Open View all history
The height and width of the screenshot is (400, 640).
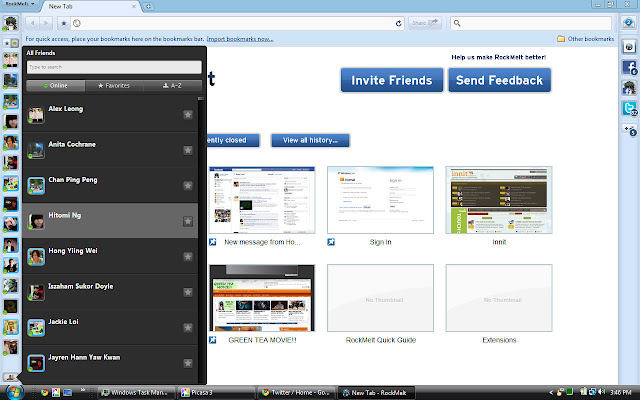click(310, 140)
